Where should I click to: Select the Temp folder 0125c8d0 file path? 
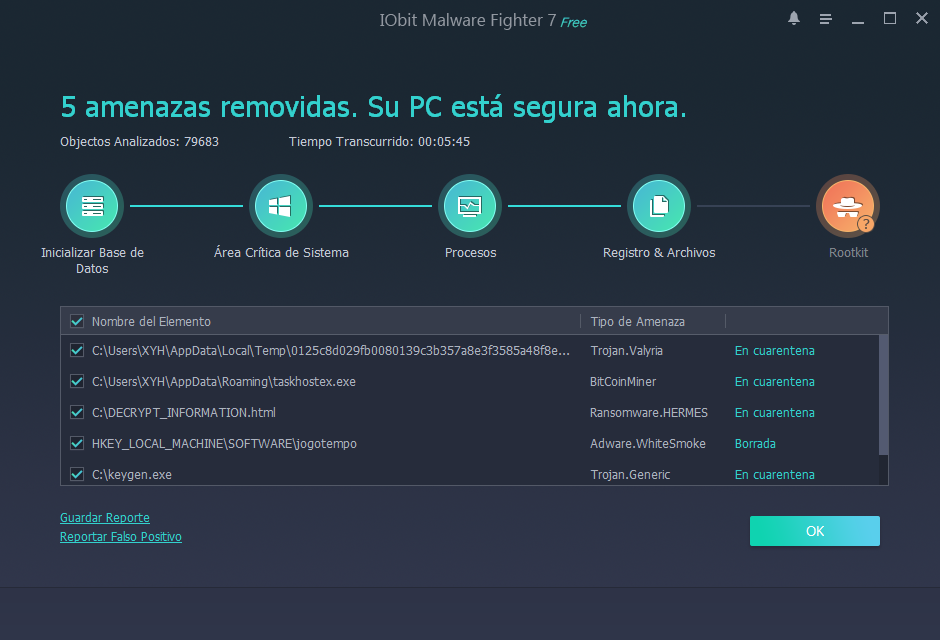coord(330,351)
